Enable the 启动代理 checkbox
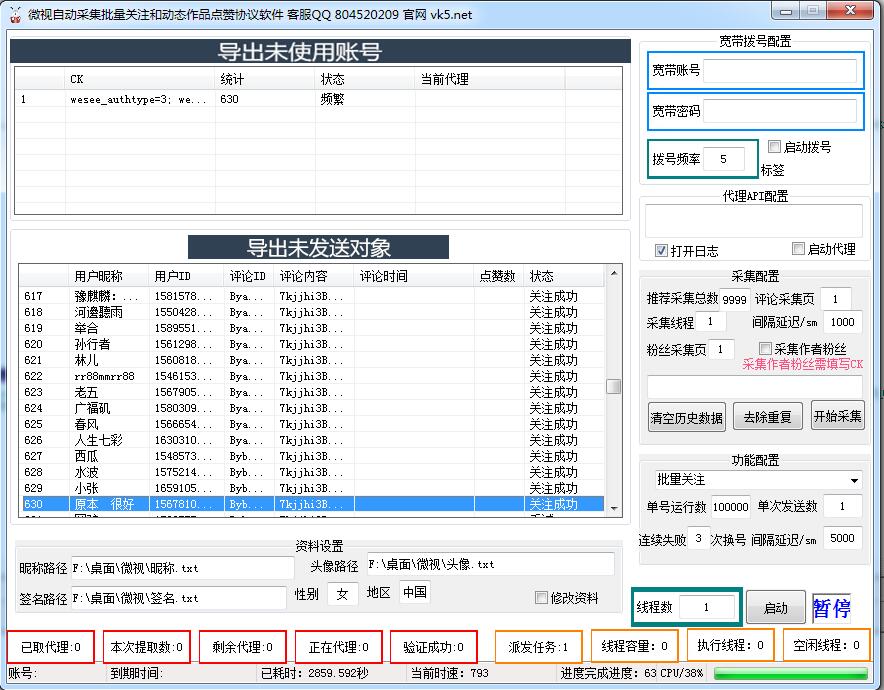 (x=798, y=249)
